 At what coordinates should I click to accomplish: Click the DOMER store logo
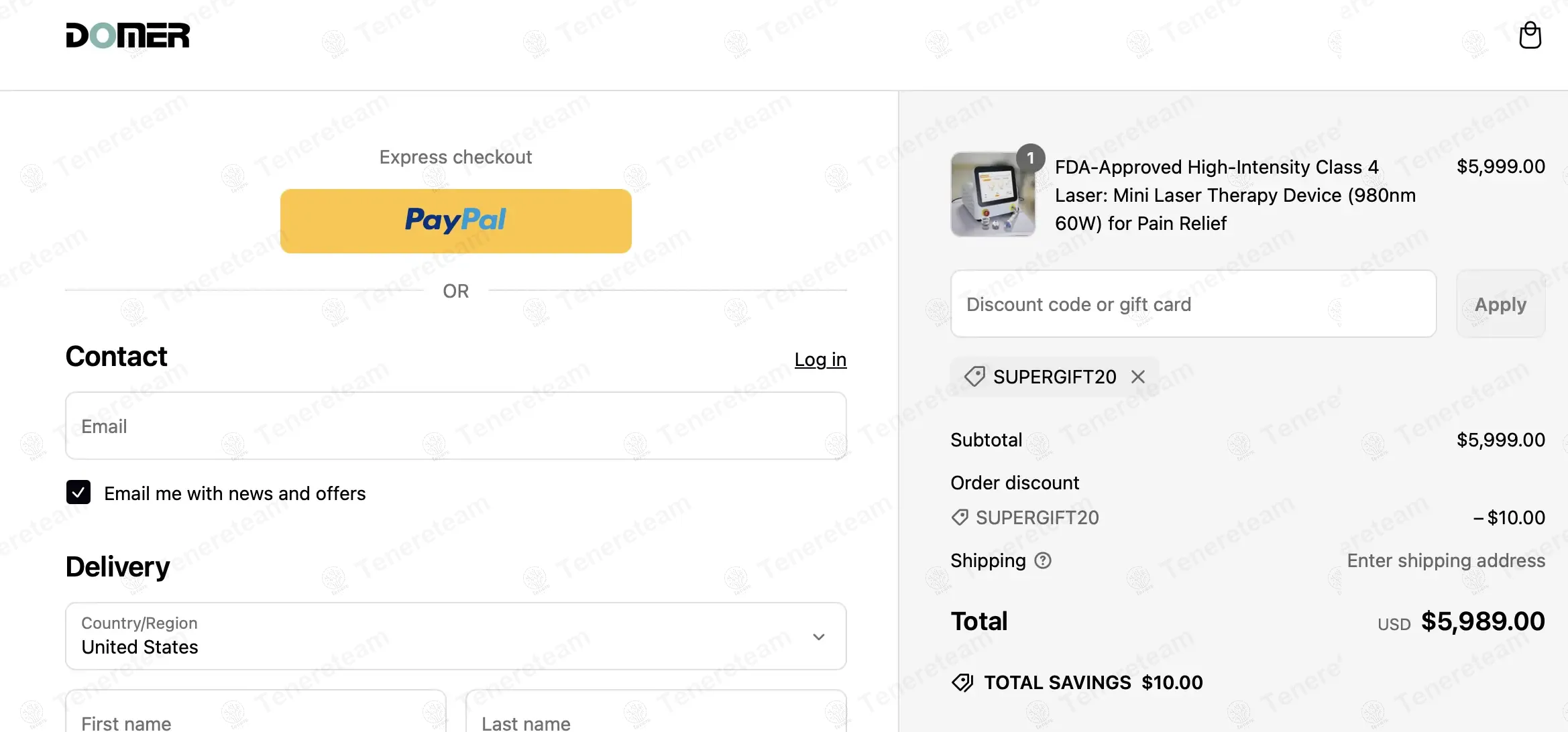click(x=127, y=36)
